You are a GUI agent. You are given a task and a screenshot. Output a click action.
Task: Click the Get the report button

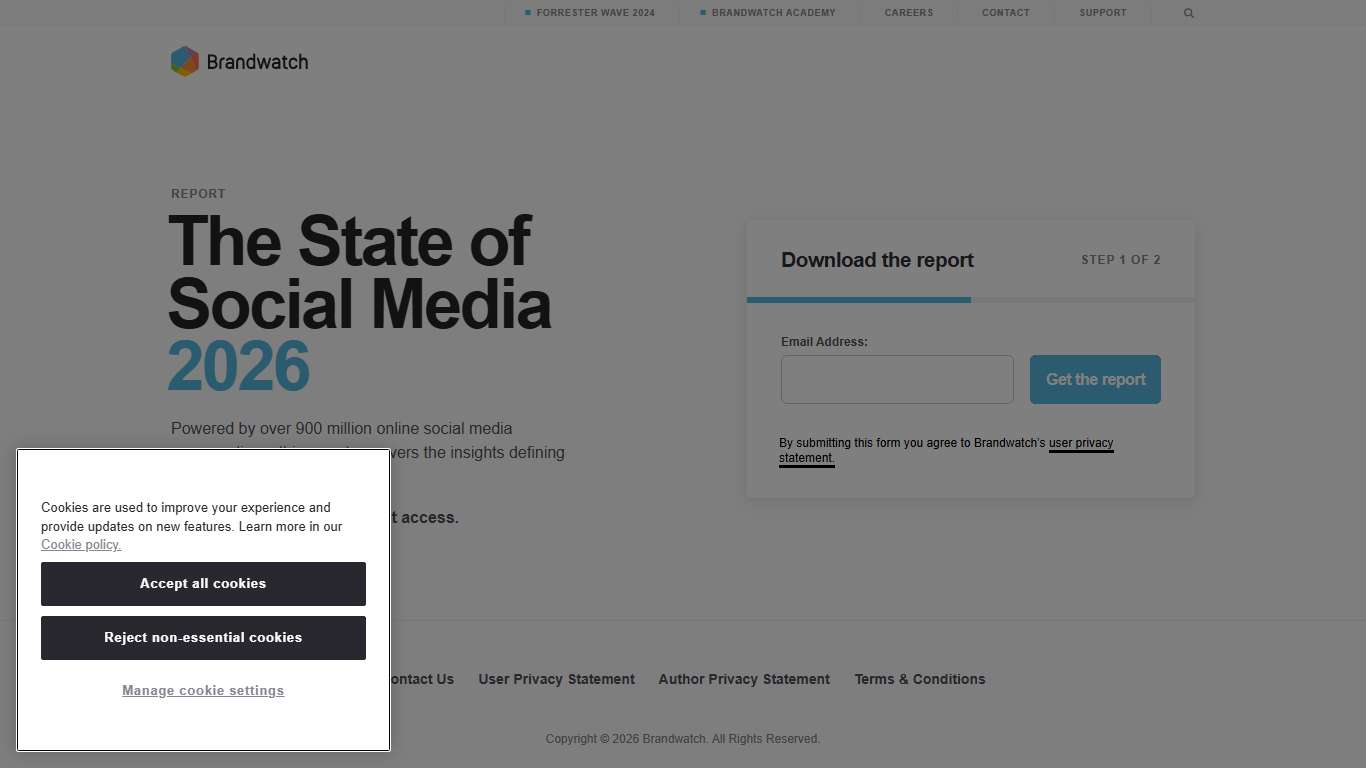click(x=1095, y=379)
